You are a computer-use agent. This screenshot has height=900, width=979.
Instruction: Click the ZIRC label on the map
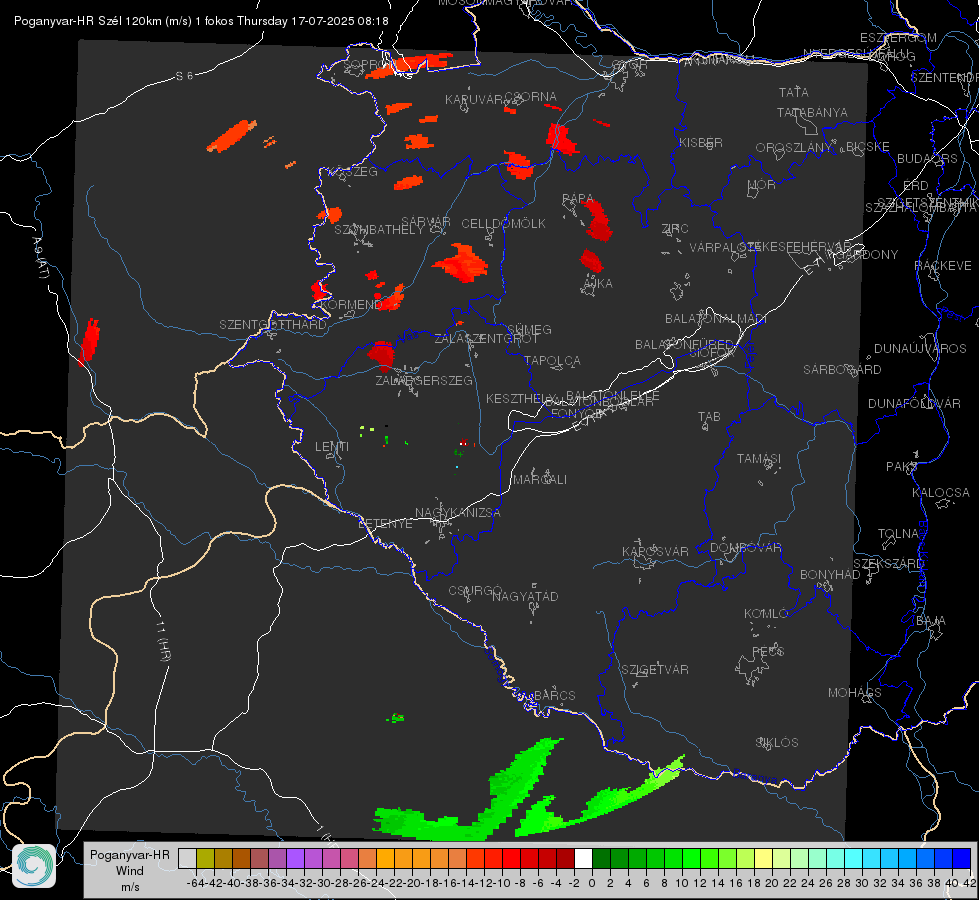(x=675, y=228)
